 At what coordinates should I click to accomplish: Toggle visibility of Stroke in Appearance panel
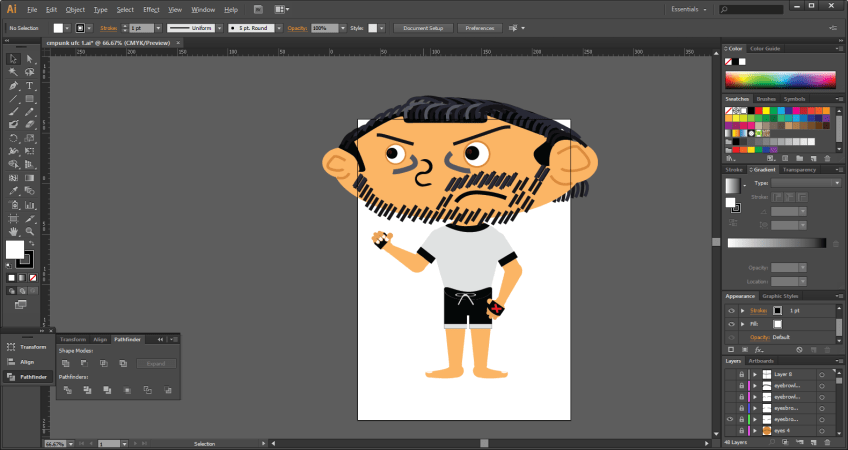tap(731, 311)
